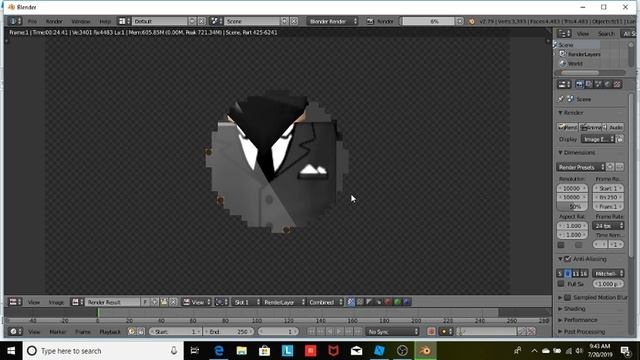Toggle the red auto-keyframe record button
640x360 pixels.
coord(431,332)
